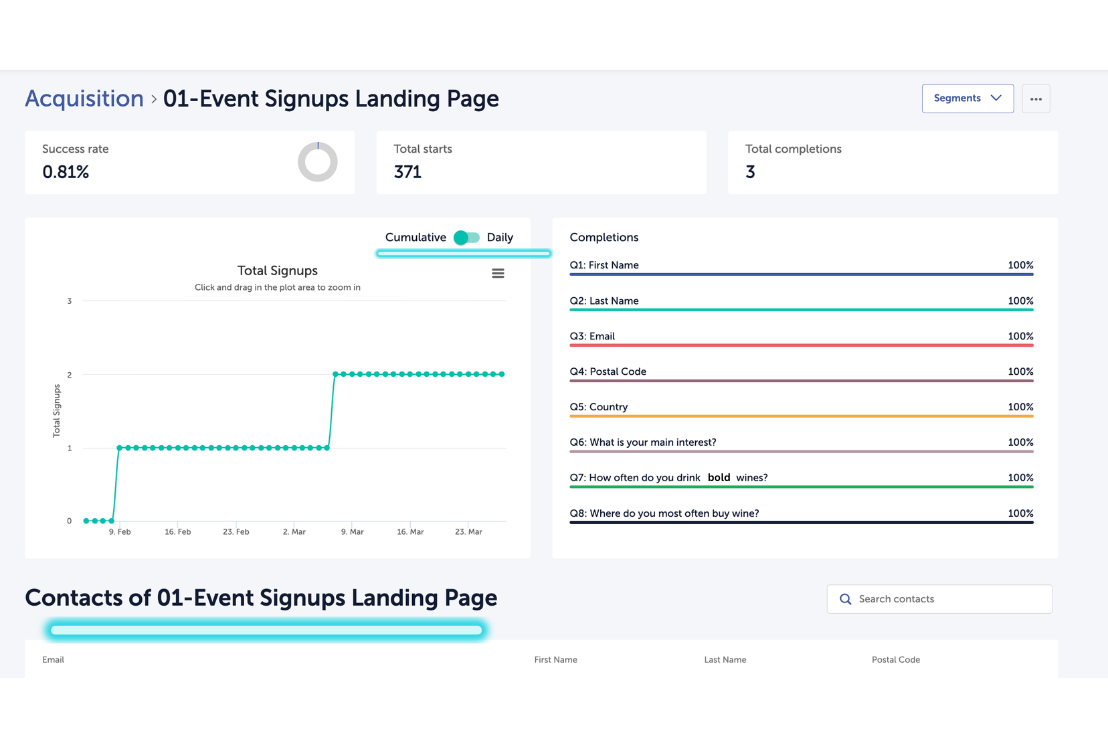Click Q5: Country row
The height and width of the screenshot is (748, 1108).
[801, 408]
